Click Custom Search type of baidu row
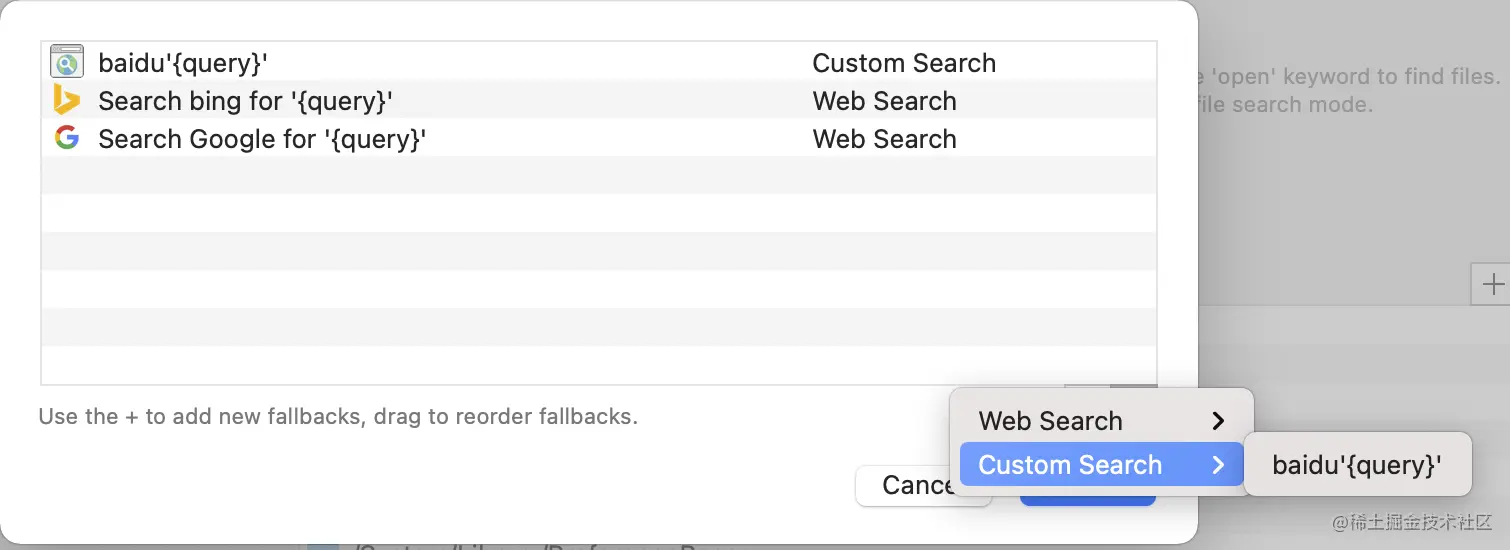This screenshot has width=1510, height=550. coord(904,63)
